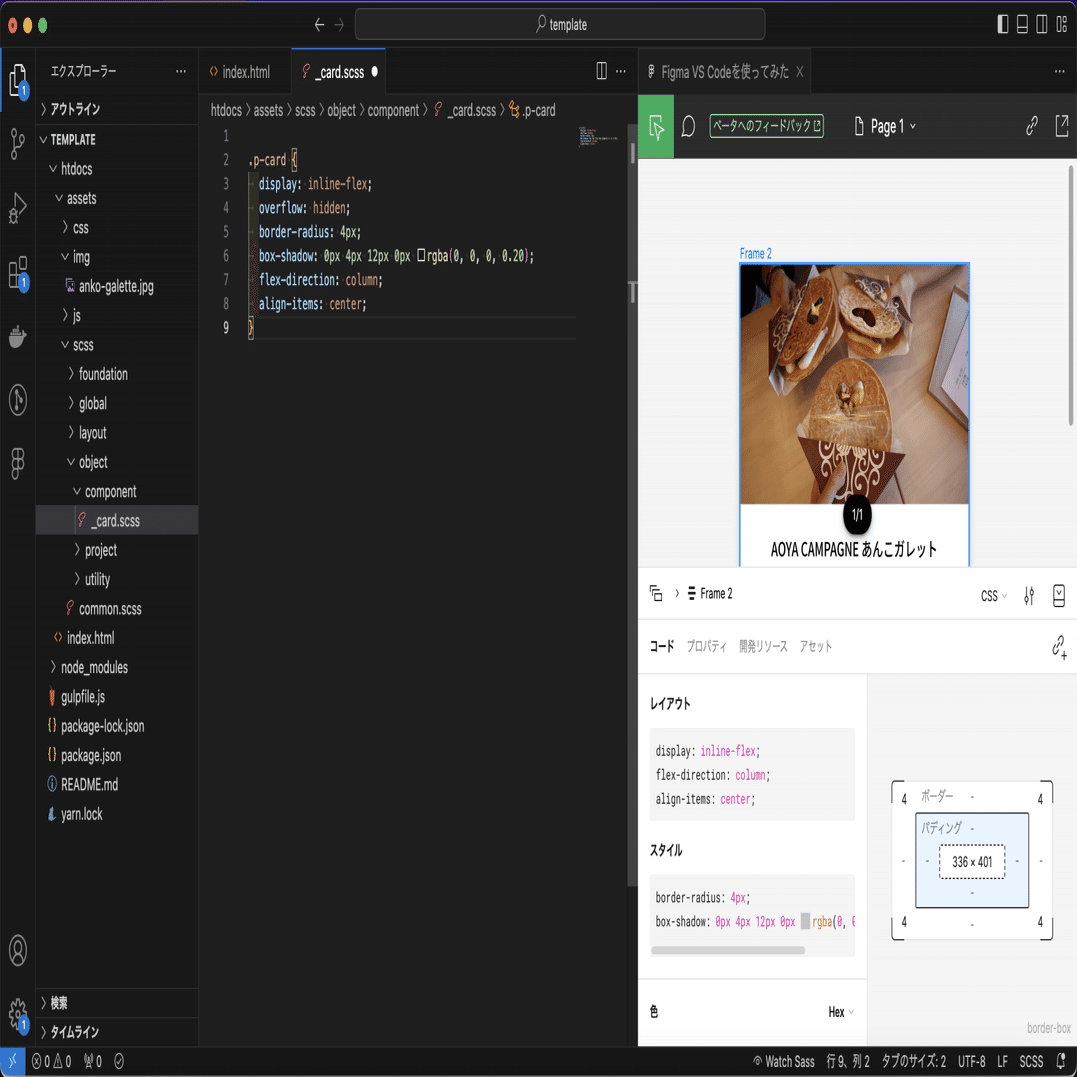
Task: Click the panel dock icon next to settings
Action: tap(1058, 595)
